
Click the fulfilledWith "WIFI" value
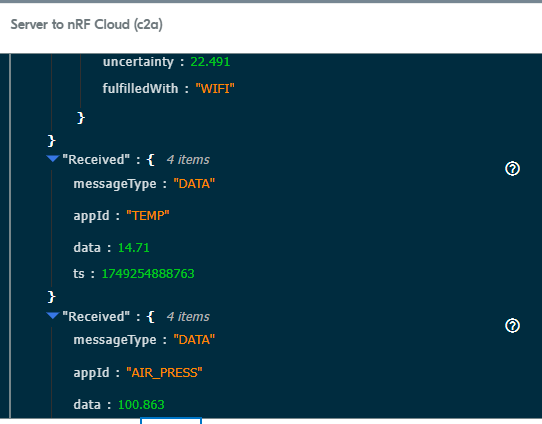click(215, 88)
